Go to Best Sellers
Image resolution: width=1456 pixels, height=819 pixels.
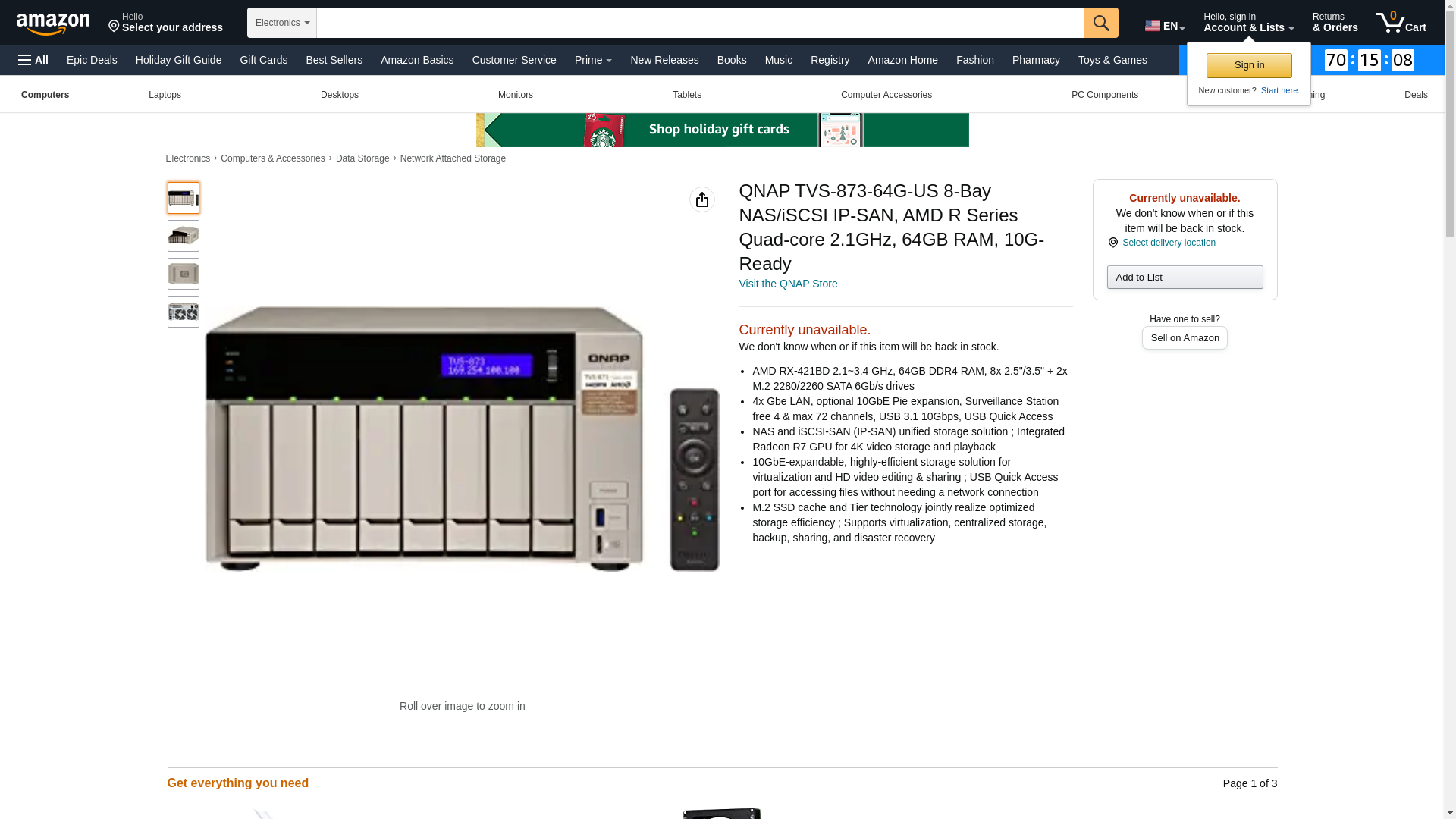(334, 60)
